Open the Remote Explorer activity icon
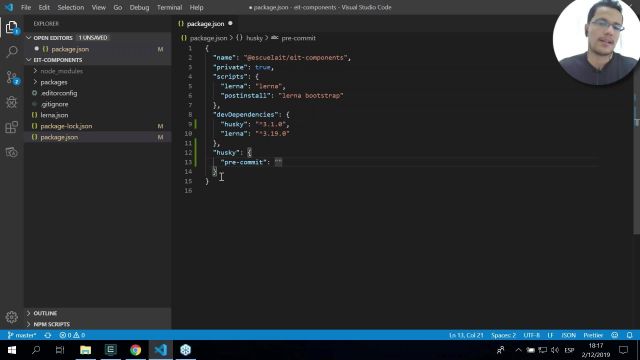The image size is (640, 360). [12, 152]
